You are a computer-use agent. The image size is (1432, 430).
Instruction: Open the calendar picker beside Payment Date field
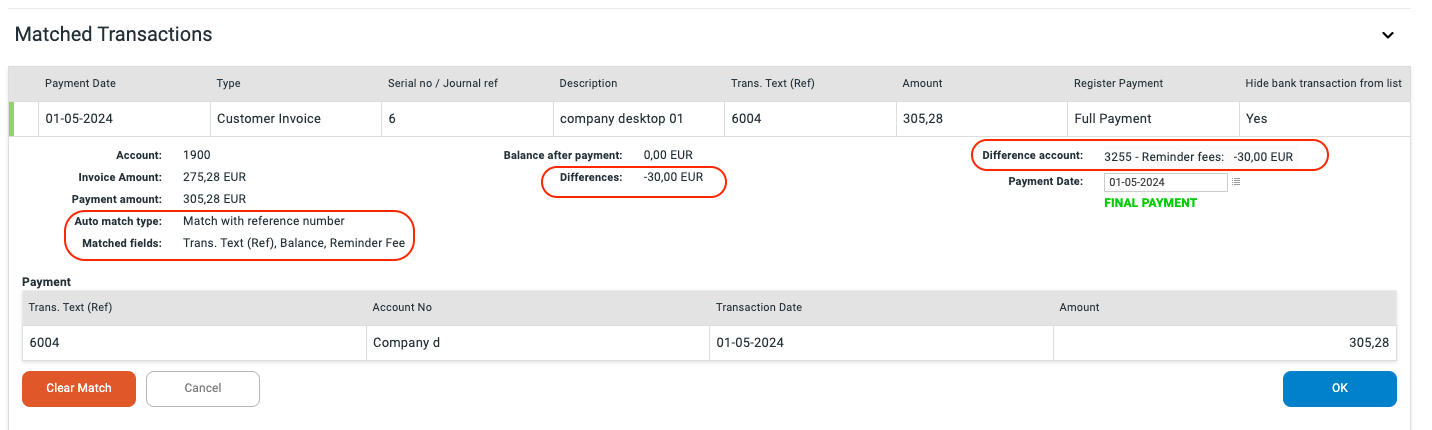(1236, 182)
